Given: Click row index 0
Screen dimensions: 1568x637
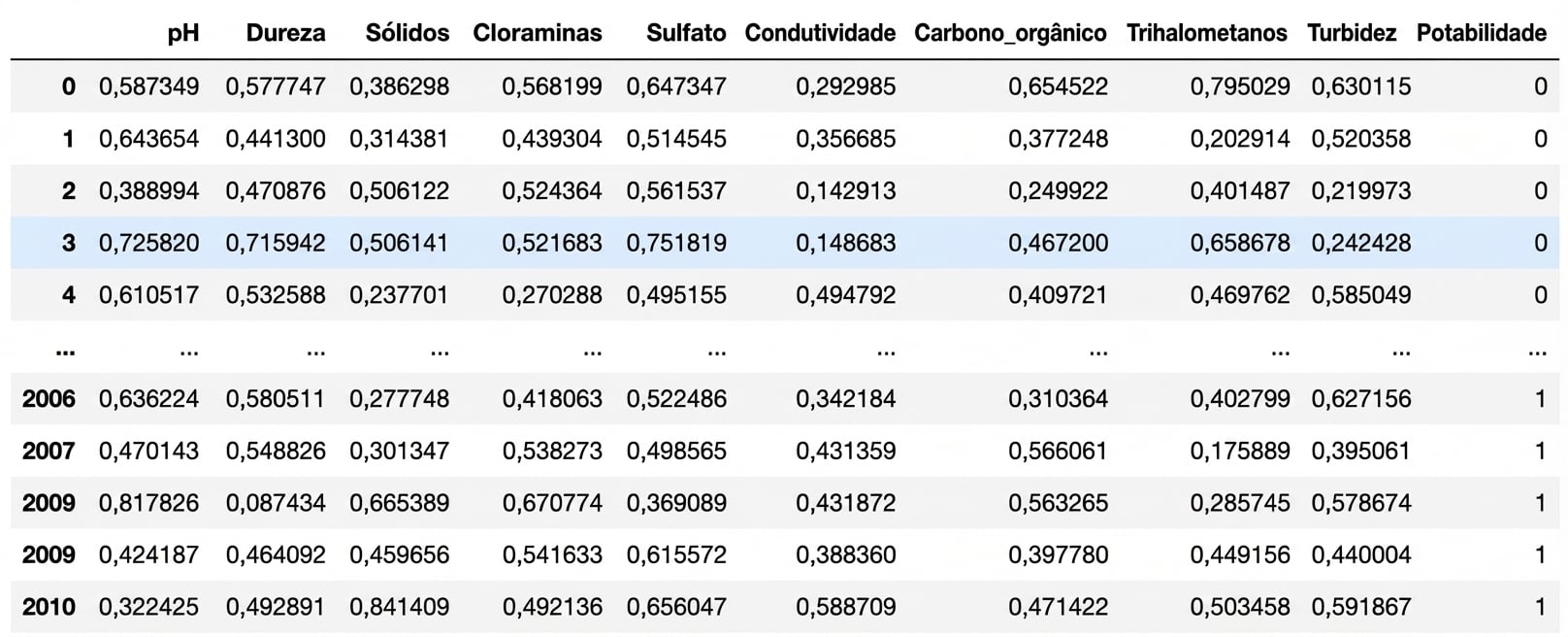Looking at the screenshot, I should pos(68,86).
